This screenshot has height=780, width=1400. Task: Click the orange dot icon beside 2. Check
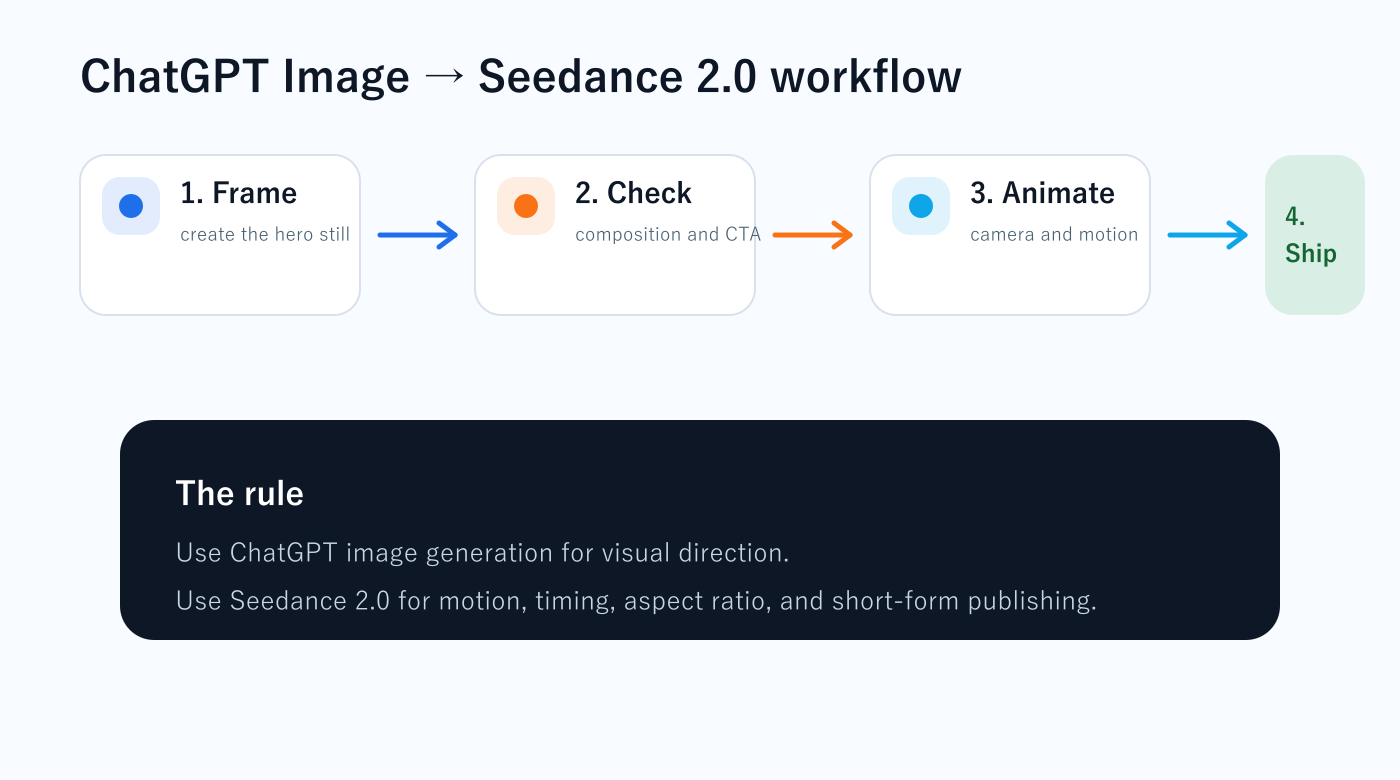coord(526,206)
